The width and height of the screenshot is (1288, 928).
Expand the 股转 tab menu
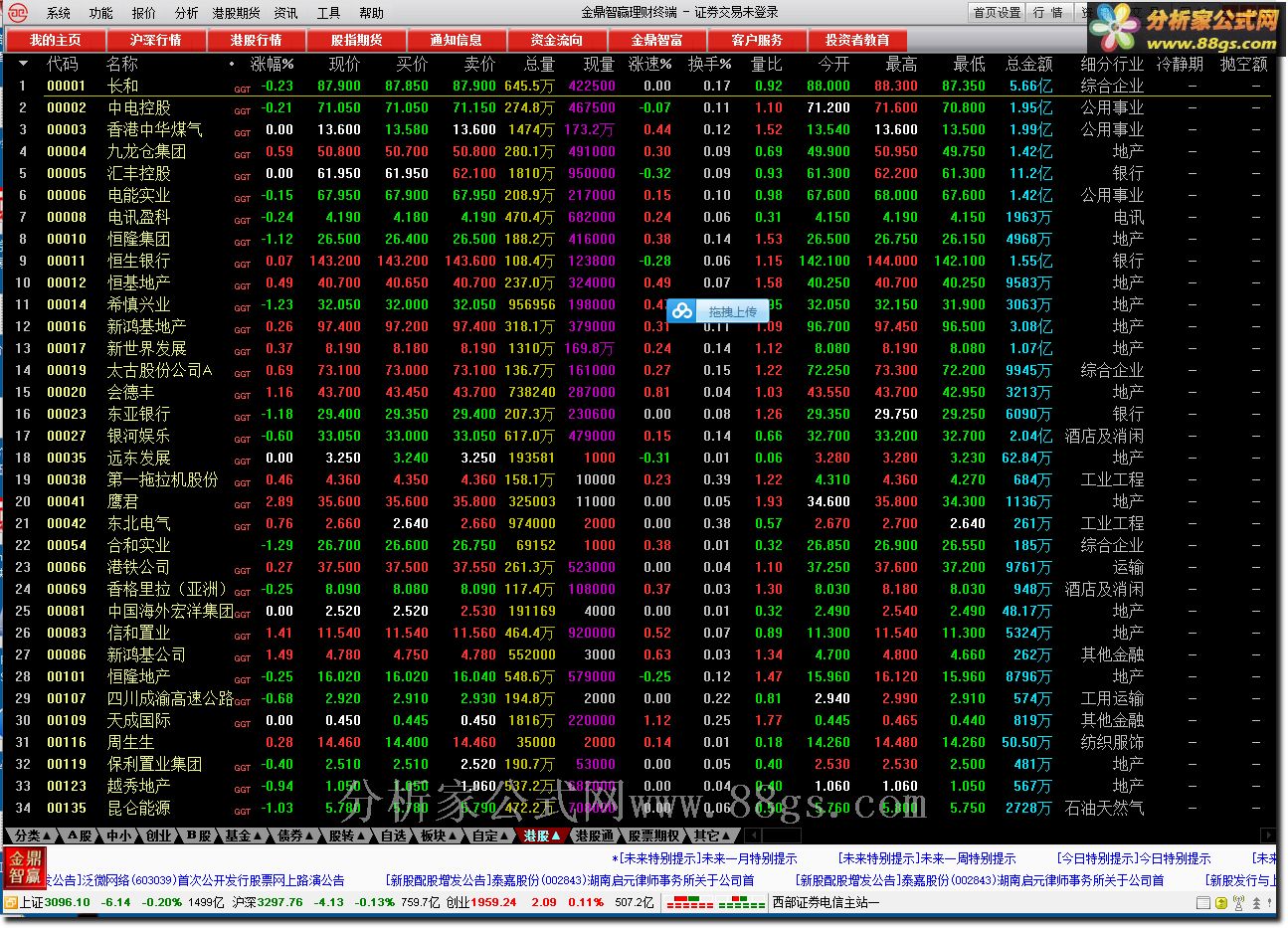pyautogui.click(x=348, y=836)
